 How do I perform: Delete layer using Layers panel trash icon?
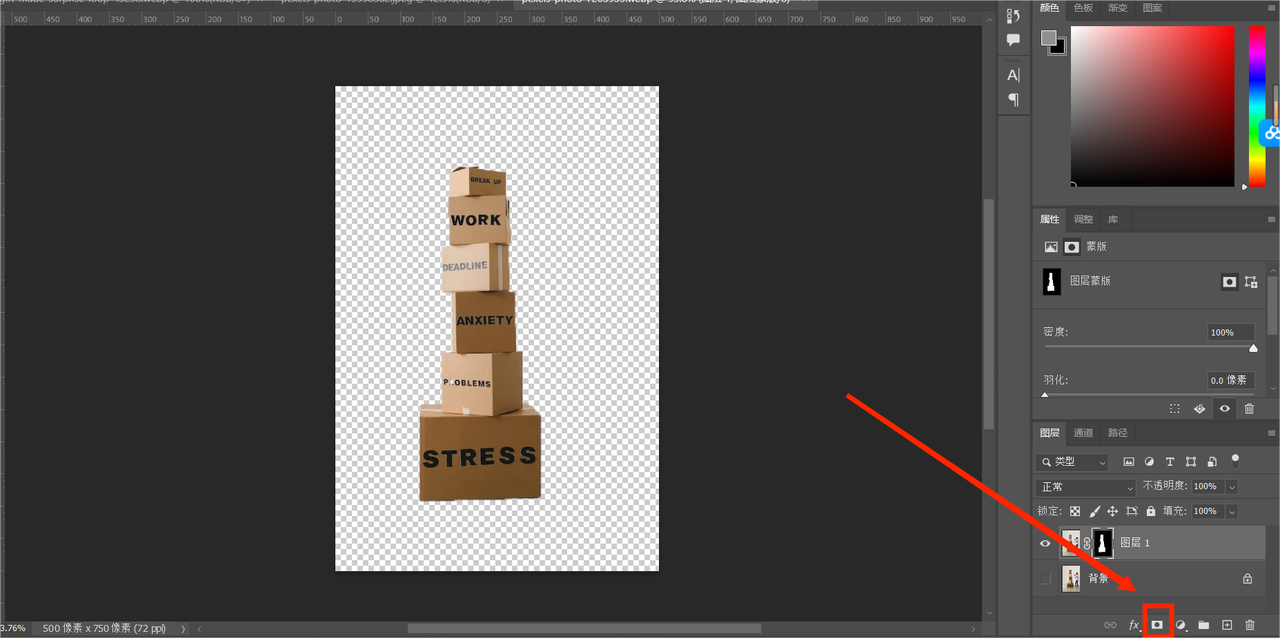pyautogui.click(x=1250, y=625)
